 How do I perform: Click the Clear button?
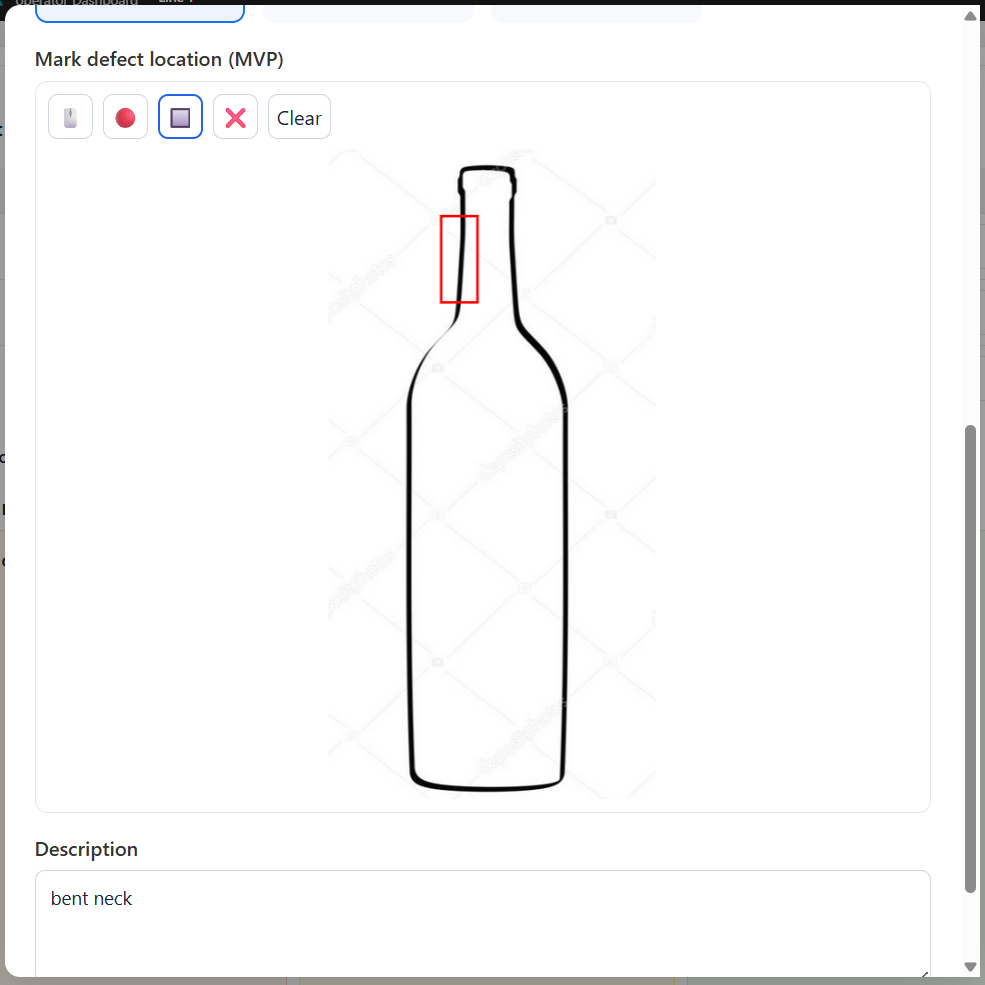[x=299, y=117]
